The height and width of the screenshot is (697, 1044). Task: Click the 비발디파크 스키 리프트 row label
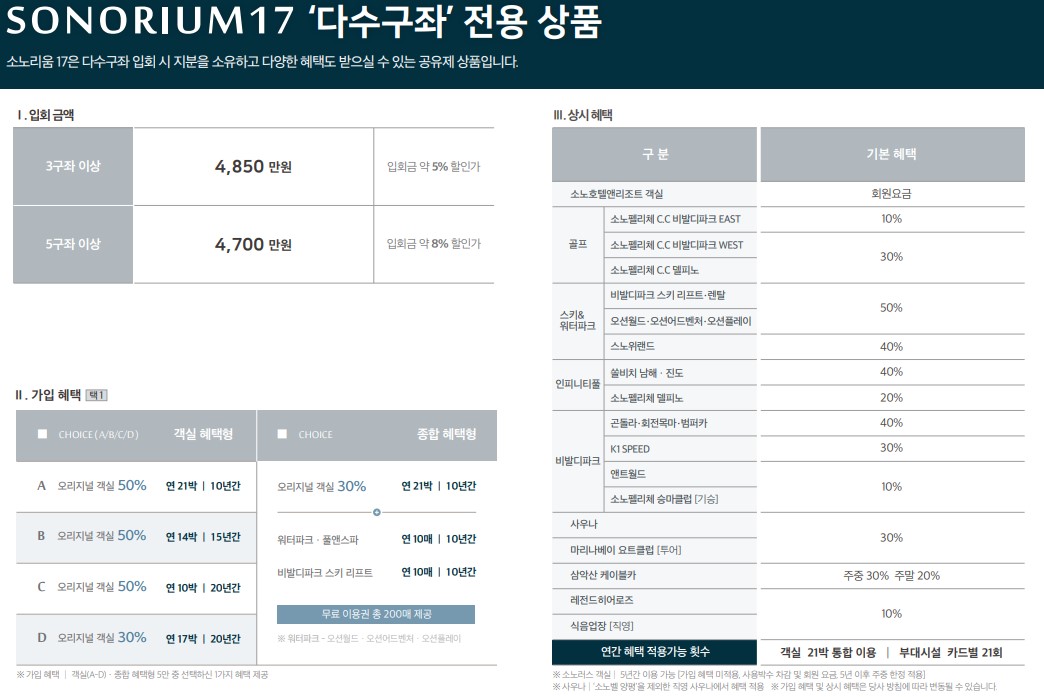[x=325, y=573]
